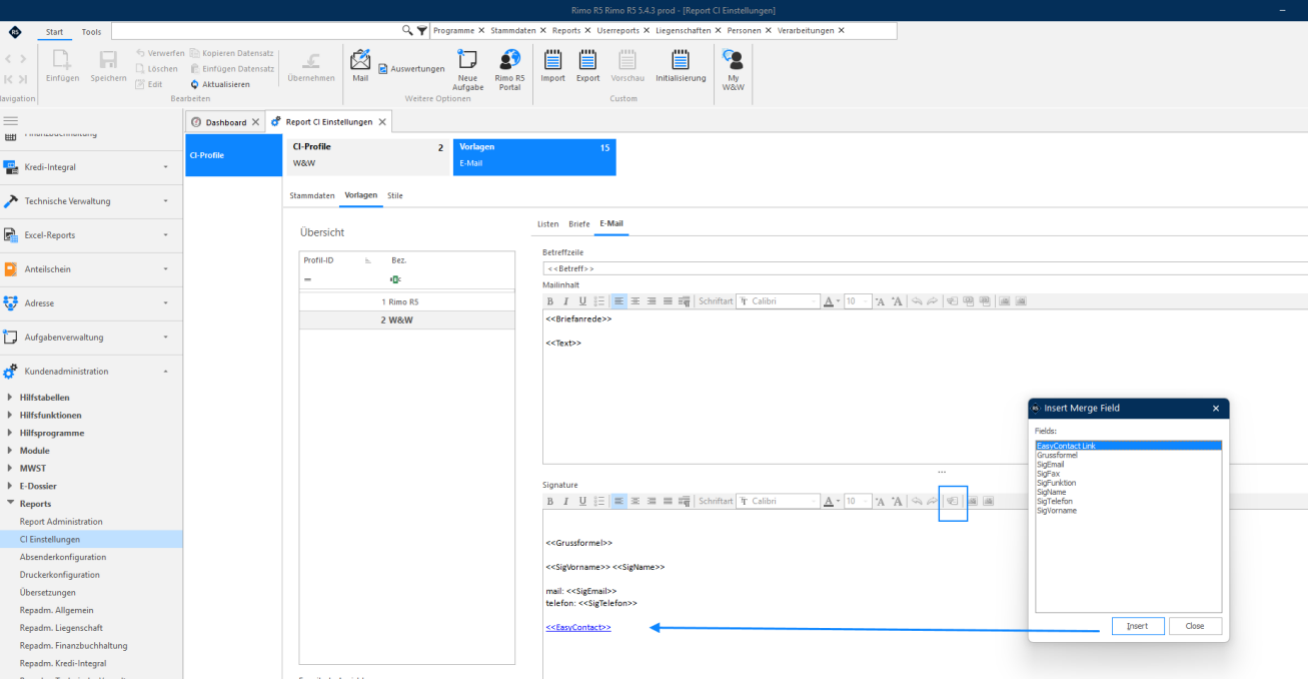Screen dimensions: 1308x679
Task: Click insert merge field icon in Signature toolbar
Action: [952, 501]
